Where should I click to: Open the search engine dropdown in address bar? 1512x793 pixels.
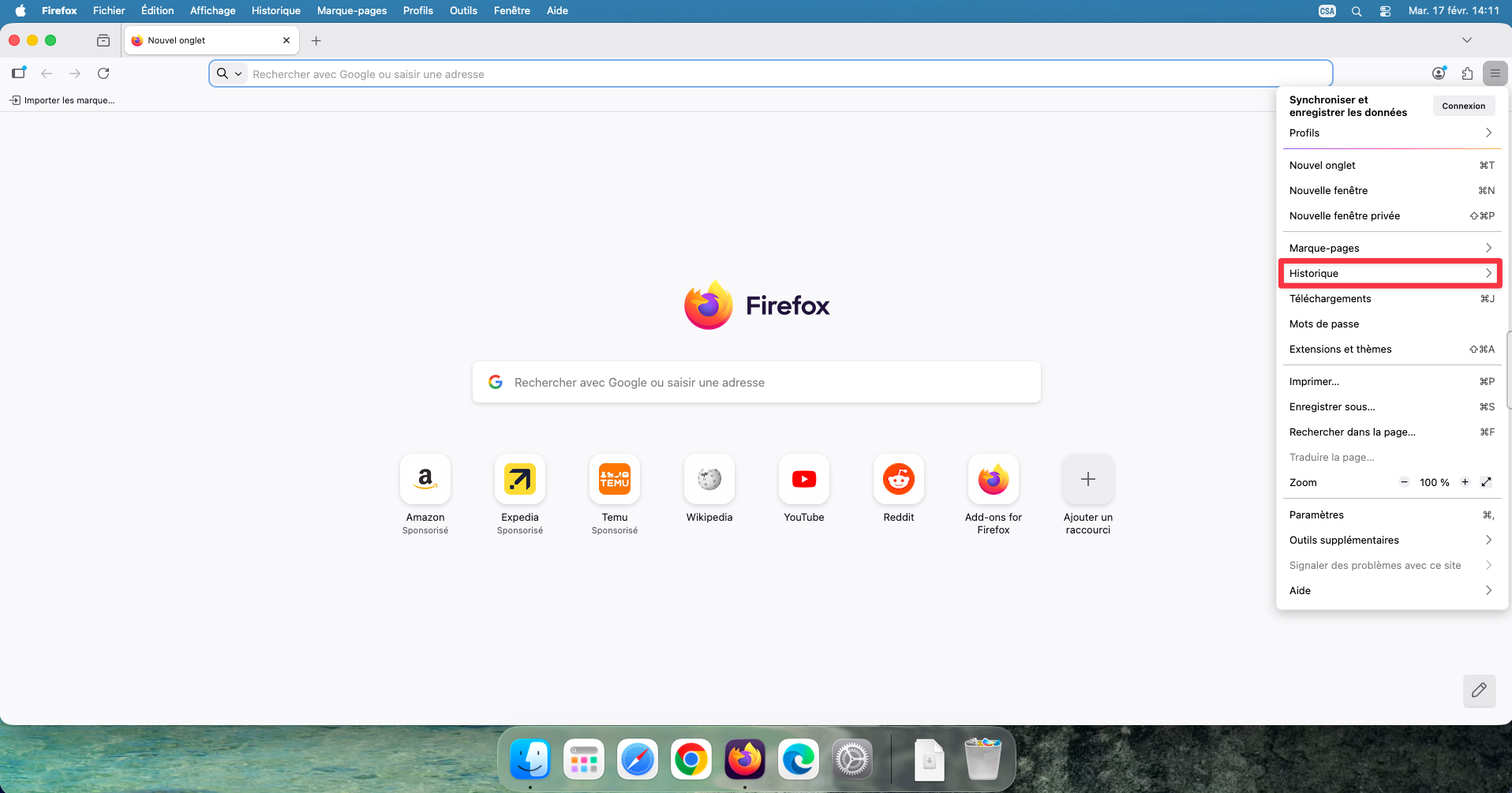tap(230, 73)
